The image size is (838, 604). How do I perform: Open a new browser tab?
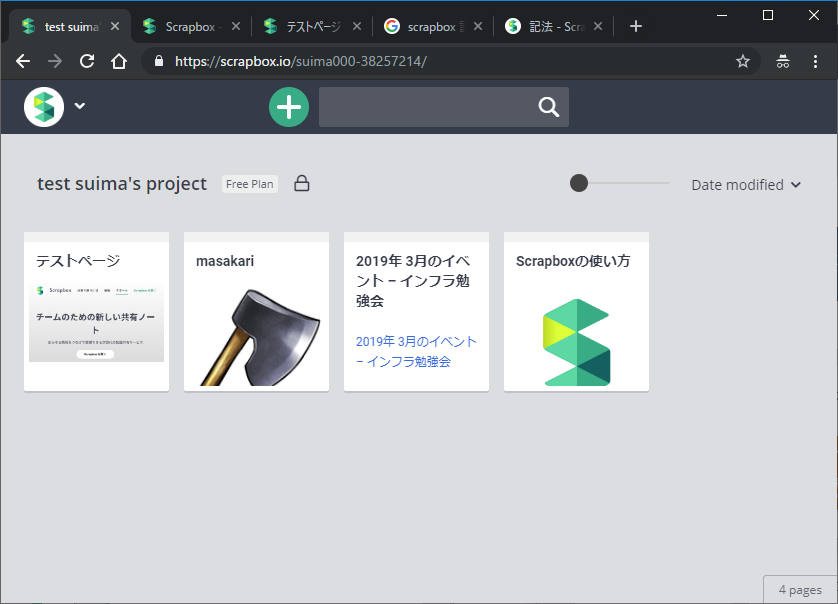(635, 26)
